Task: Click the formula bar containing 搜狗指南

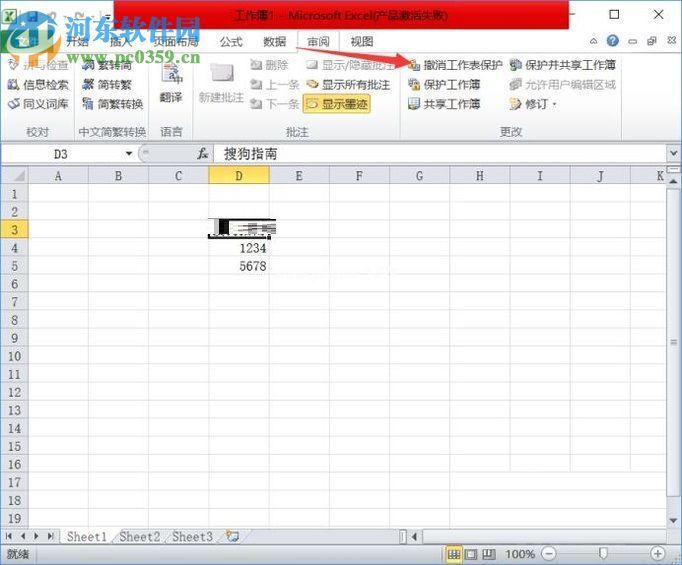Action: pyautogui.click(x=439, y=154)
